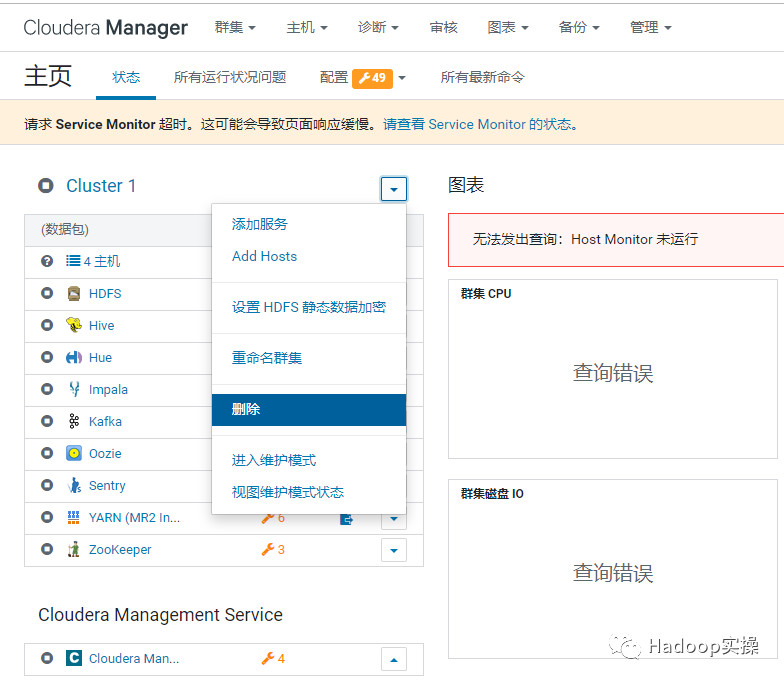Screen dimensions: 784x682
Task: Open the 诊断 menu in top navigation
Action: coord(378,27)
